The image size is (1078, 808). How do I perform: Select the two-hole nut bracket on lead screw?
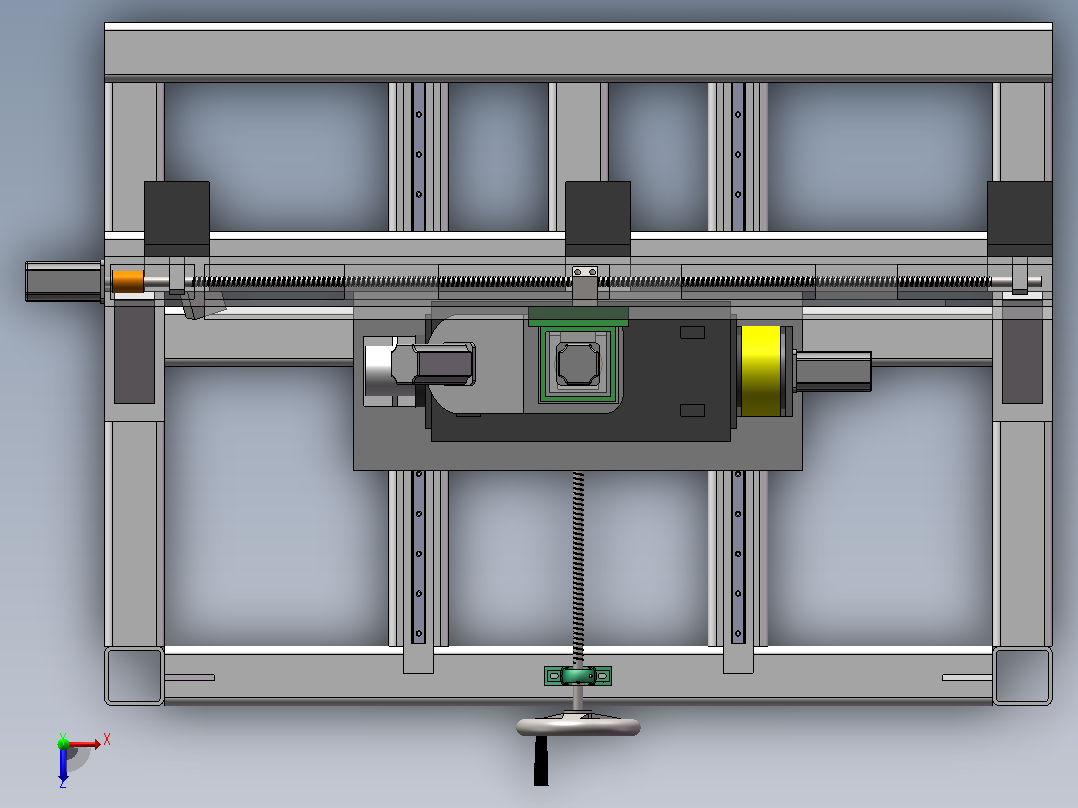pos(585,285)
